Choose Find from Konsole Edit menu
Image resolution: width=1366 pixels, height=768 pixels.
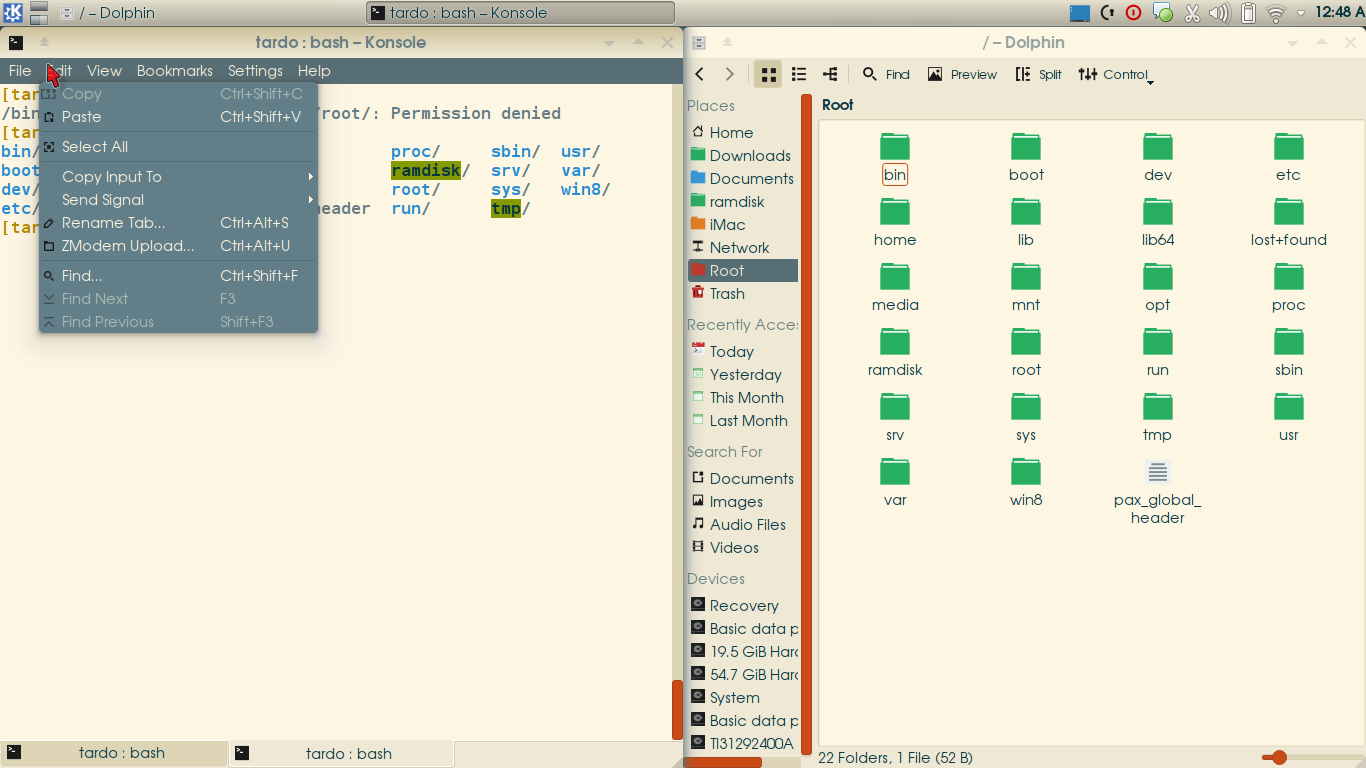pyautogui.click(x=178, y=275)
